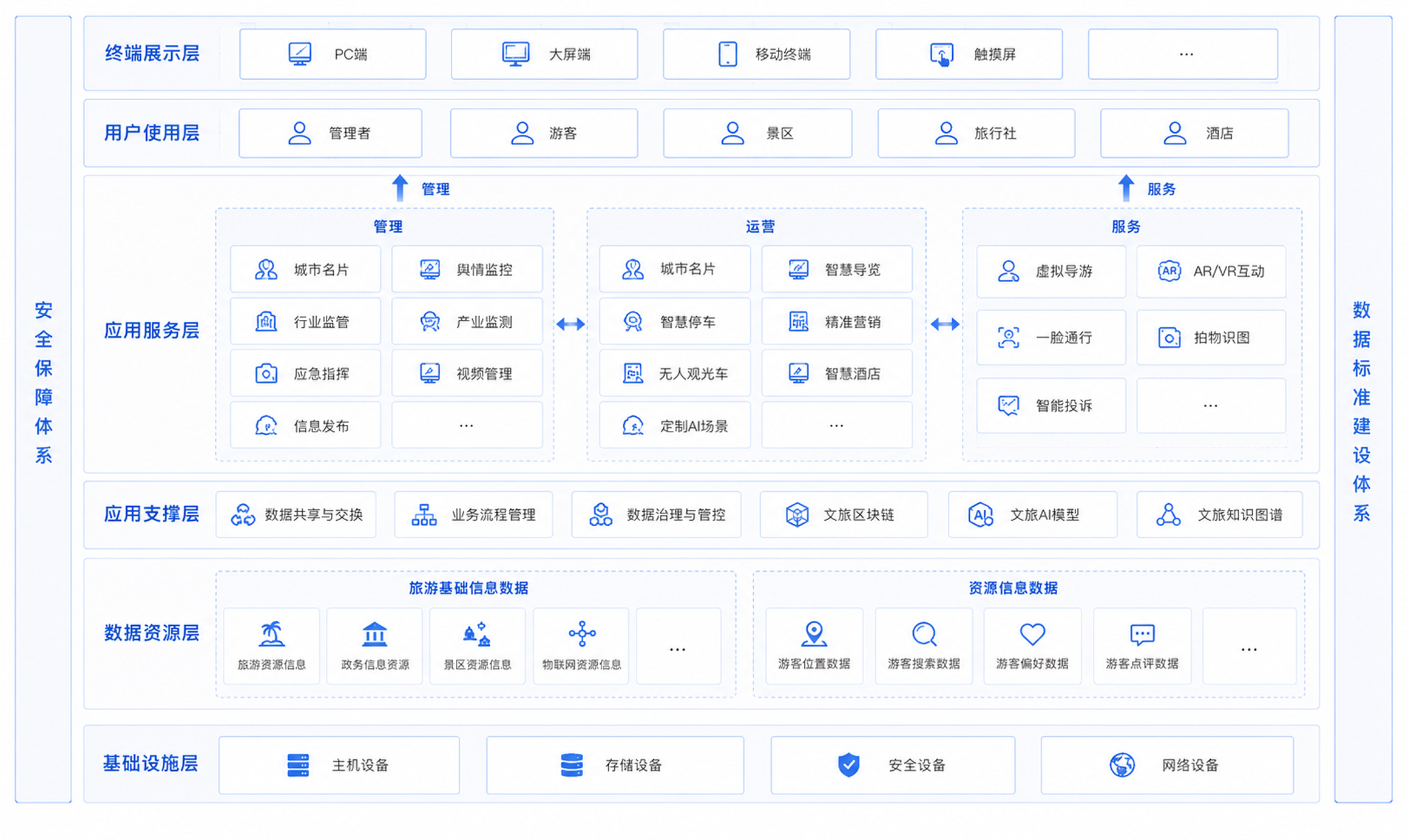
Task: Click the 物联网资源信息 network icon
Action: [x=582, y=634]
